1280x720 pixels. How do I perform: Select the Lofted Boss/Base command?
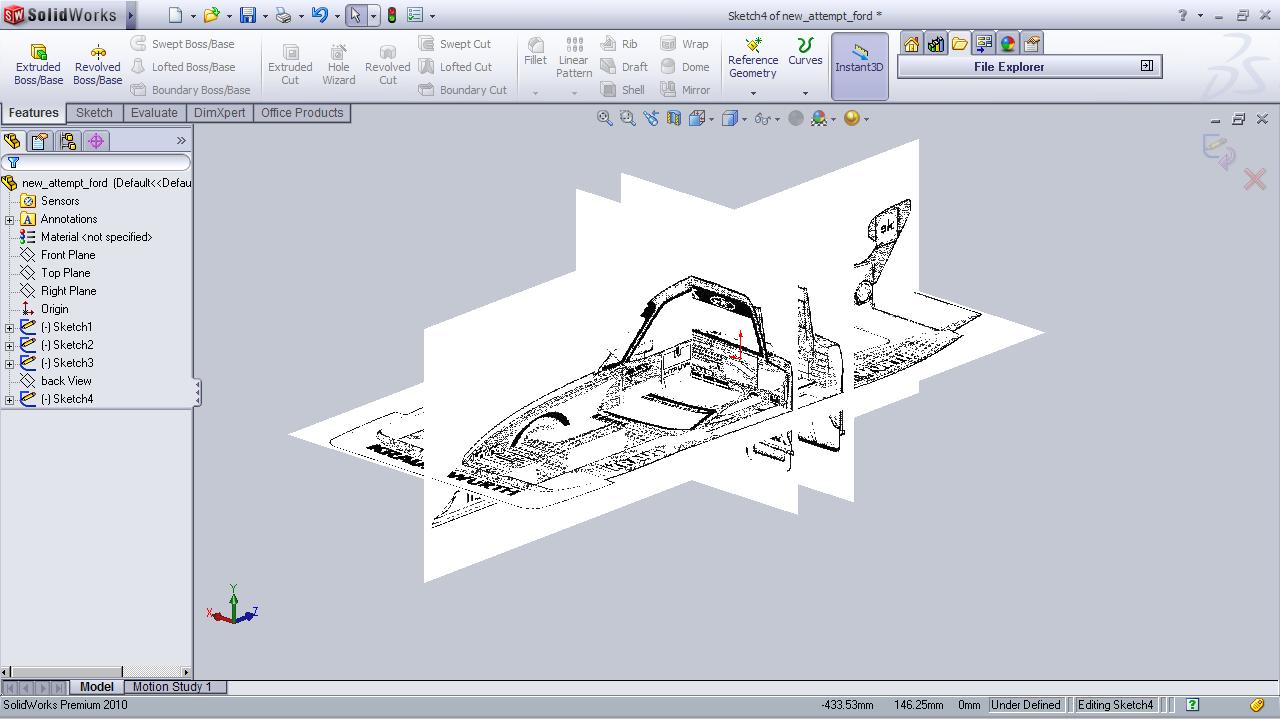(183, 67)
